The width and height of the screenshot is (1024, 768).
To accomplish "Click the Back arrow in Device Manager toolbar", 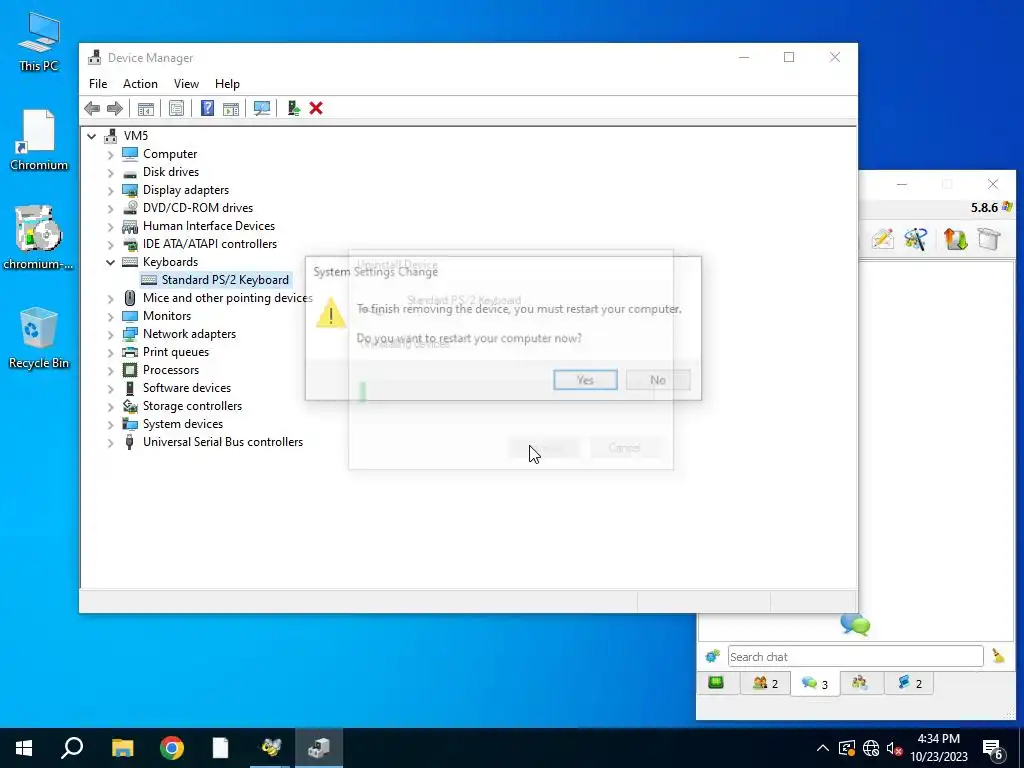I will point(92,108).
